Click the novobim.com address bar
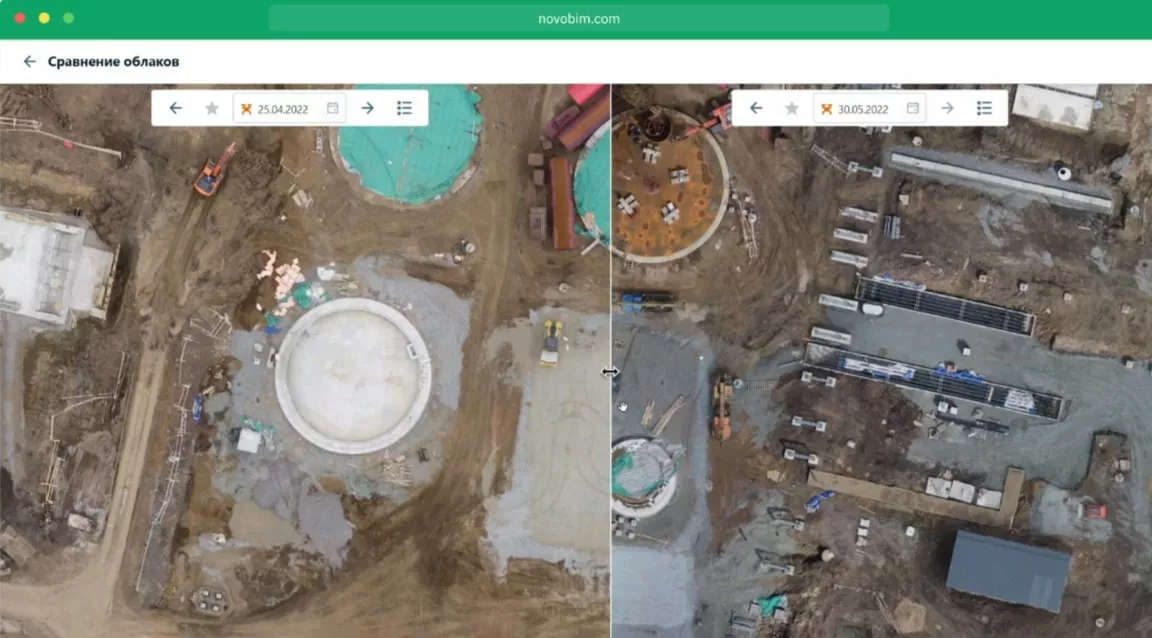The height and width of the screenshot is (638, 1152). tap(578, 18)
